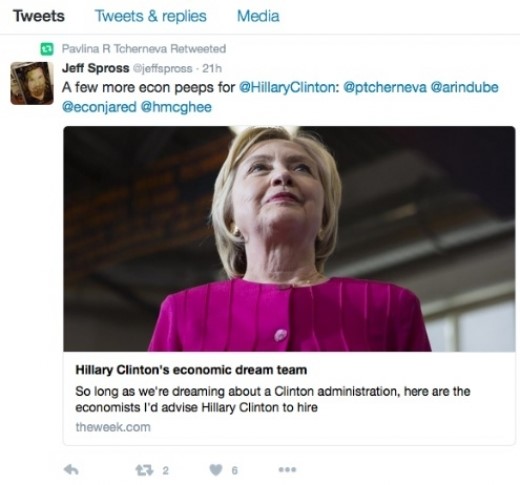Click the reply arrow icon
Screen dimensions: 520x485
click(71, 470)
